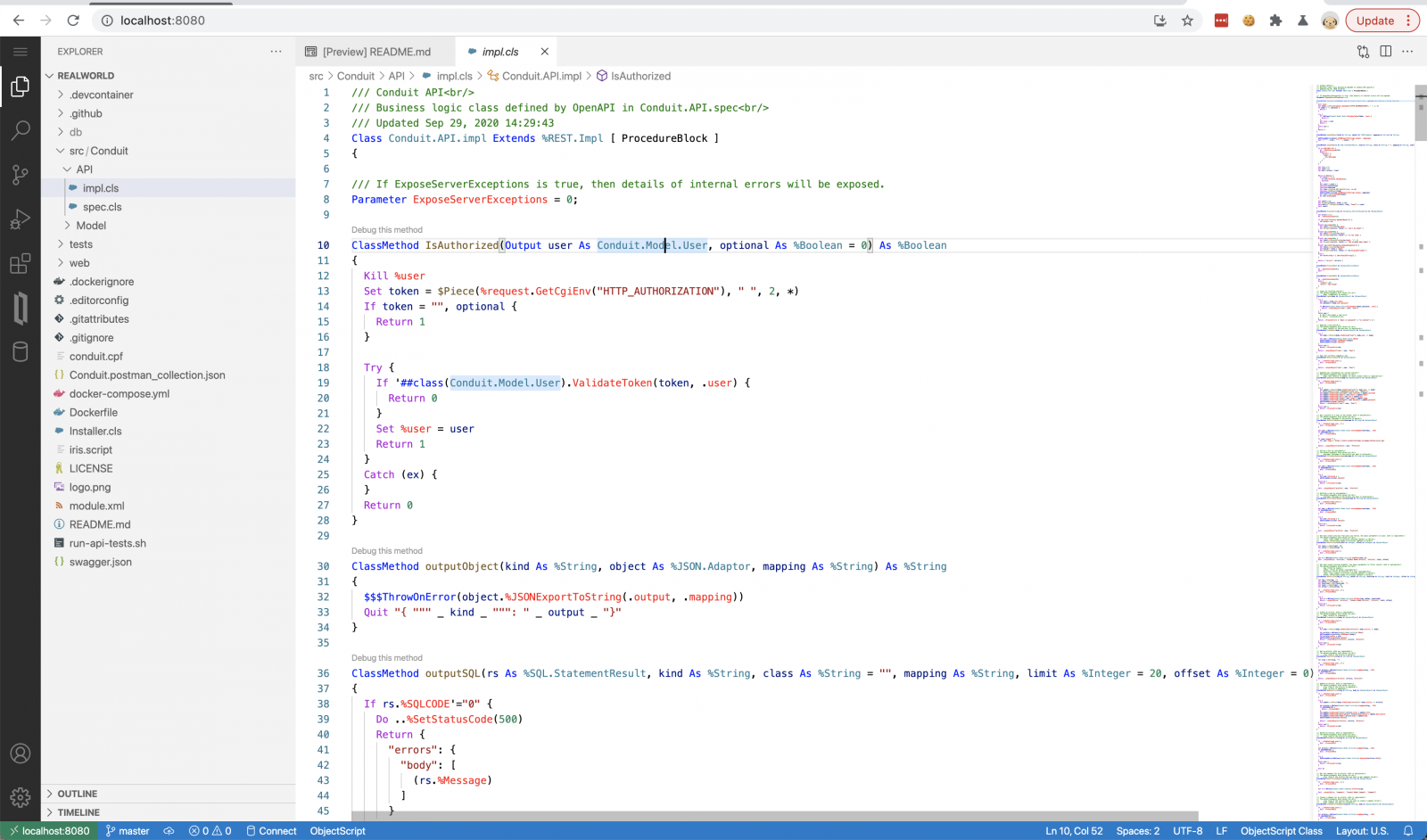The image size is (1427, 840).
Task: Close the impl.cls tab
Action: point(544,52)
